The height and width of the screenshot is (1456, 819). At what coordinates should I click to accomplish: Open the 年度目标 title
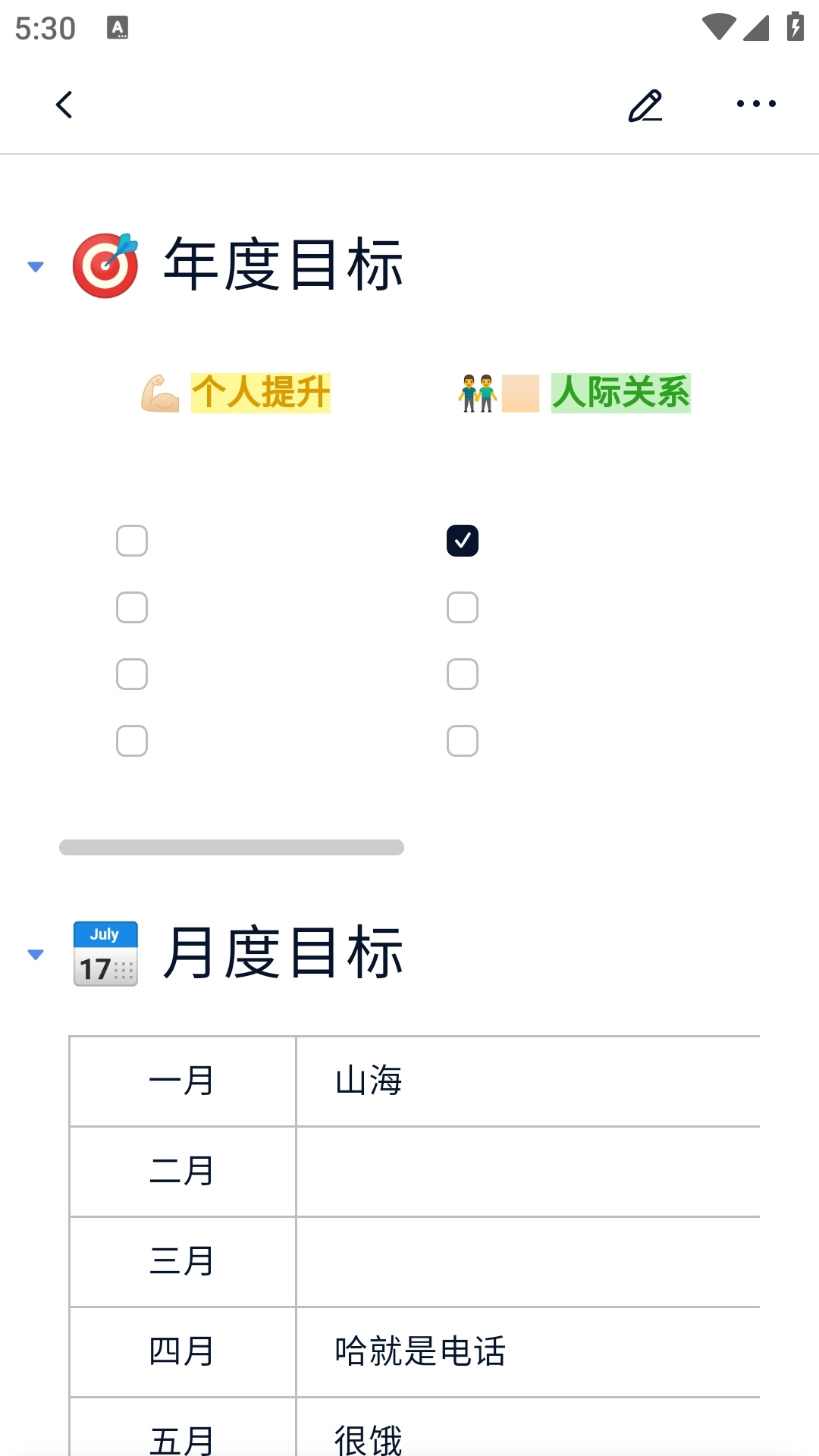tap(283, 265)
